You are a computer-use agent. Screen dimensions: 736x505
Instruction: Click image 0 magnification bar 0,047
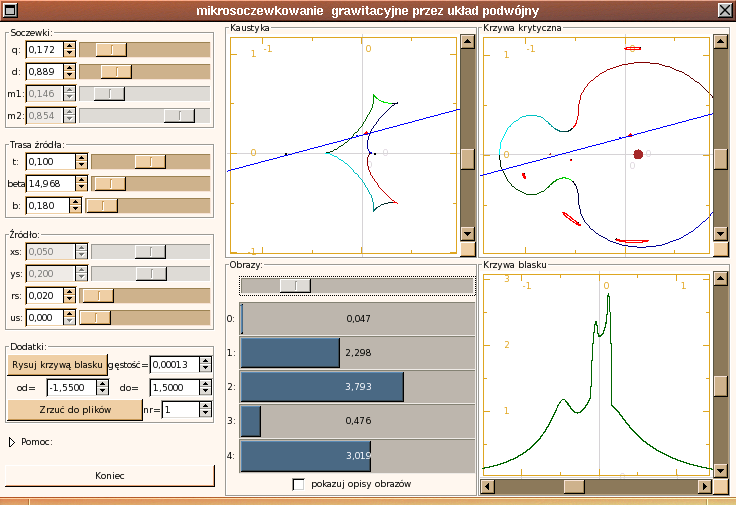(358, 319)
